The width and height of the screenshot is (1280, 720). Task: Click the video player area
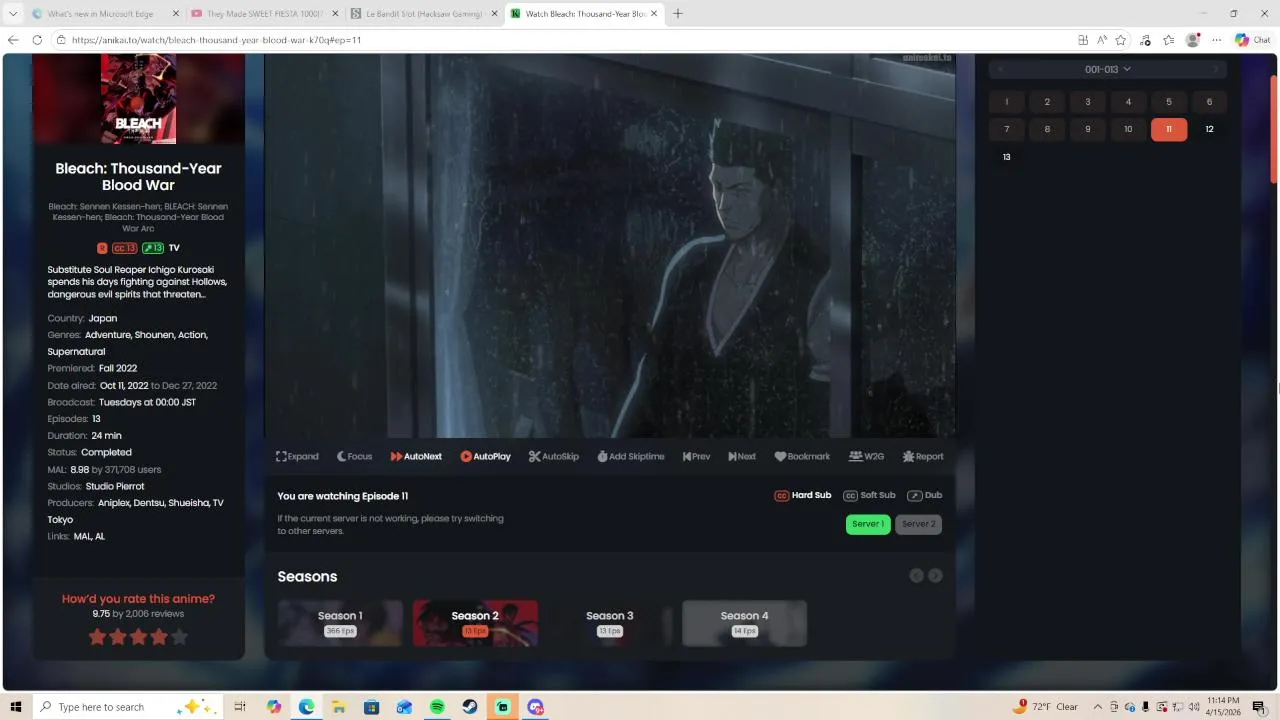click(610, 246)
